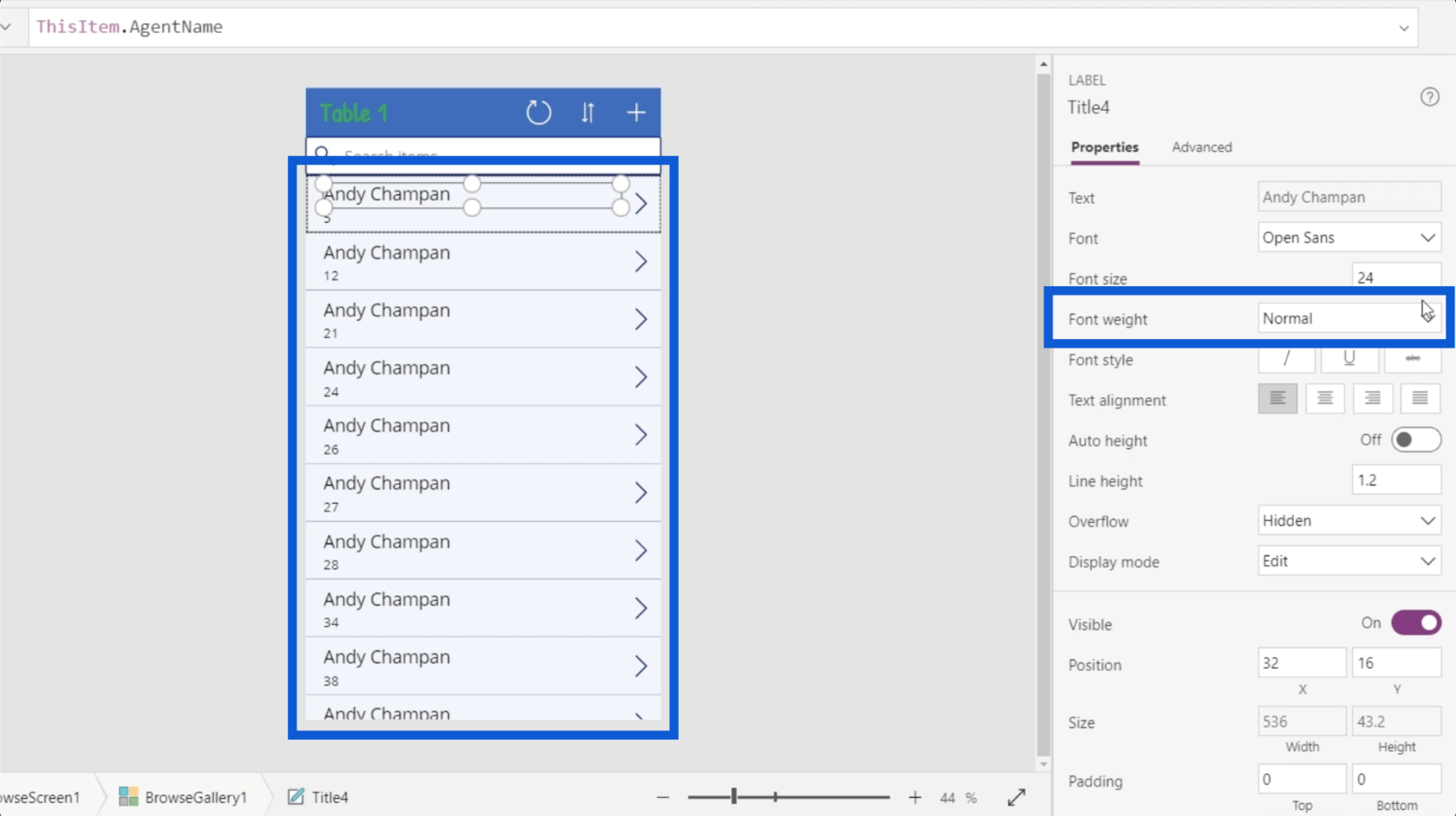
Task: Click the plus icon to add new item
Action: pos(636,113)
